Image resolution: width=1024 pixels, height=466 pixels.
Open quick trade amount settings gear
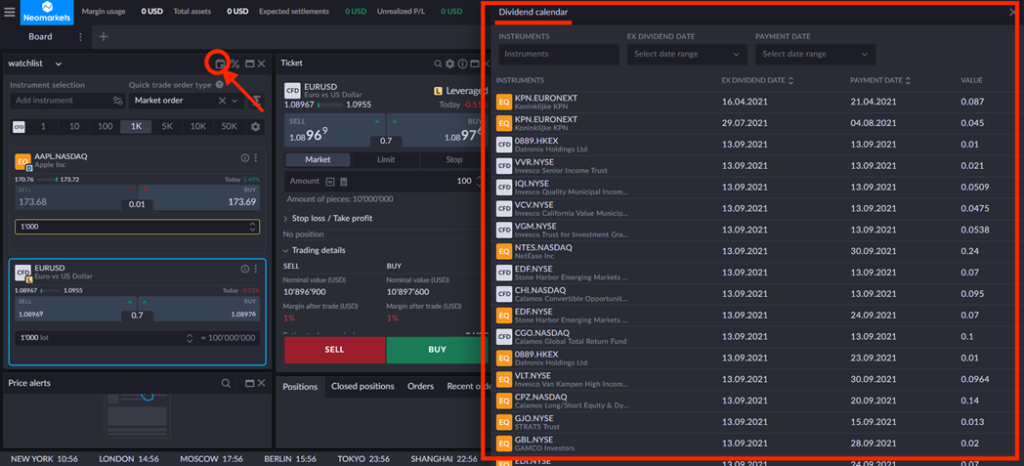(255, 127)
